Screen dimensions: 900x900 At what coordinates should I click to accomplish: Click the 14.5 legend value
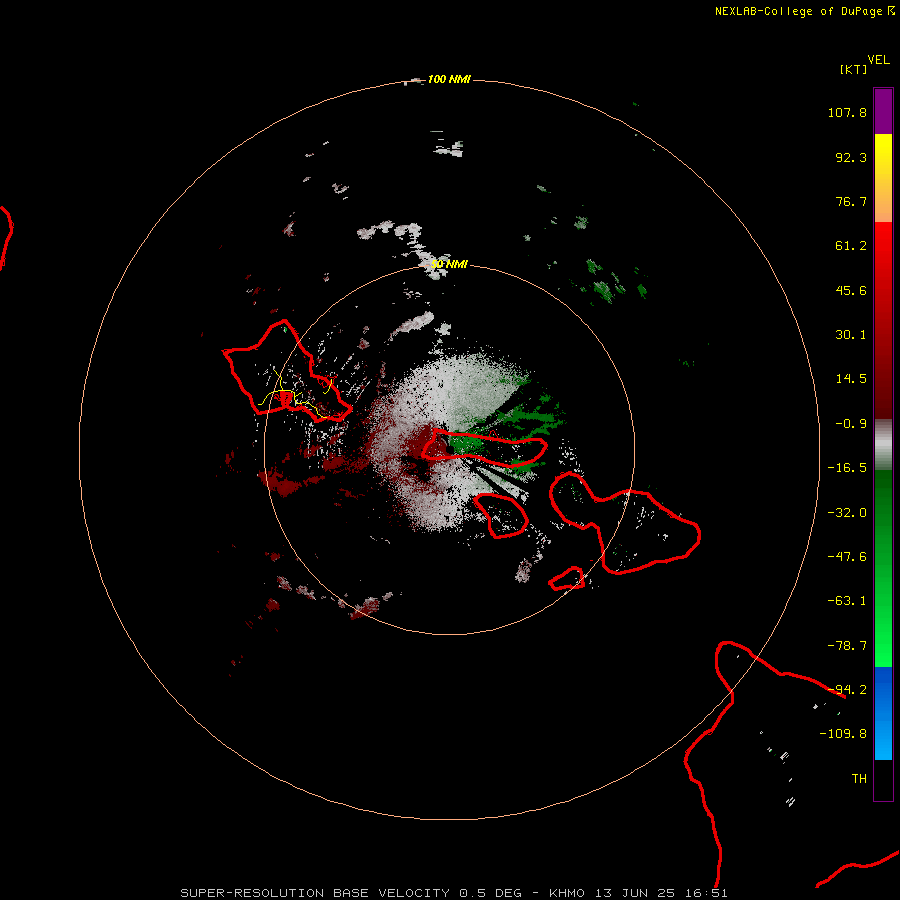pyautogui.click(x=851, y=379)
